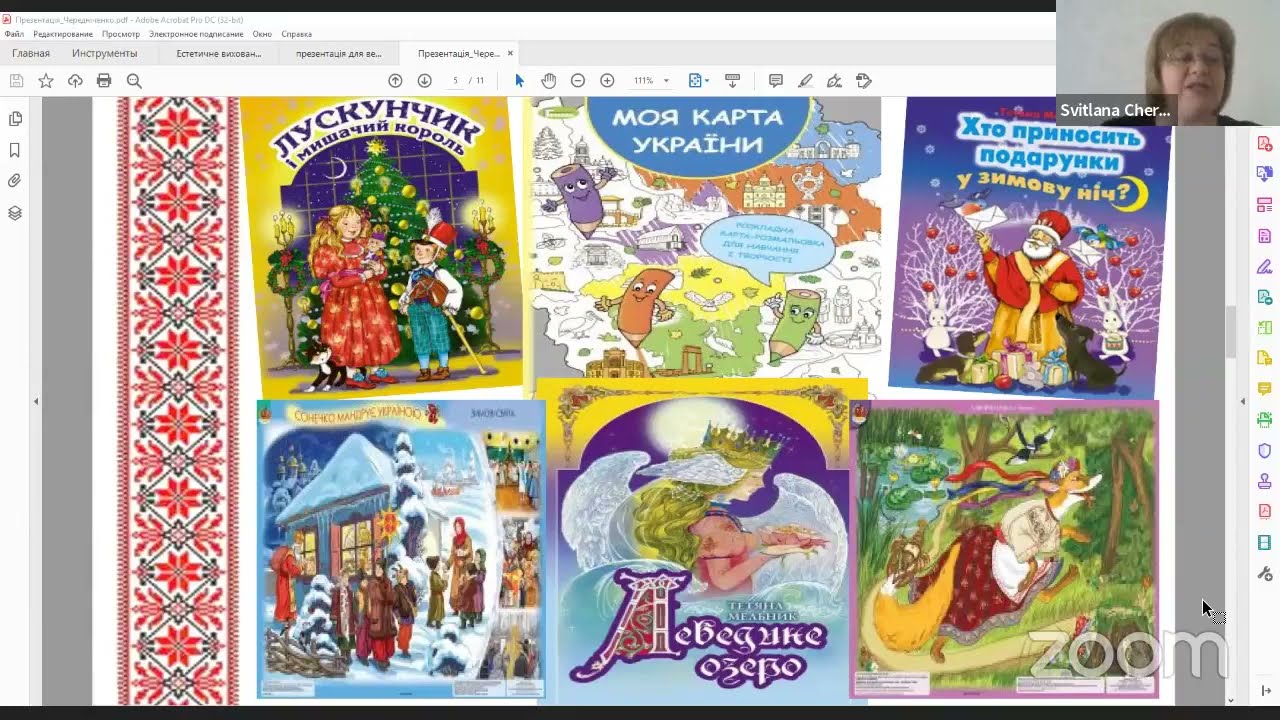Open the Fill and Sign pen tool
The height and width of the screenshot is (720, 1280).
point(834,81)
